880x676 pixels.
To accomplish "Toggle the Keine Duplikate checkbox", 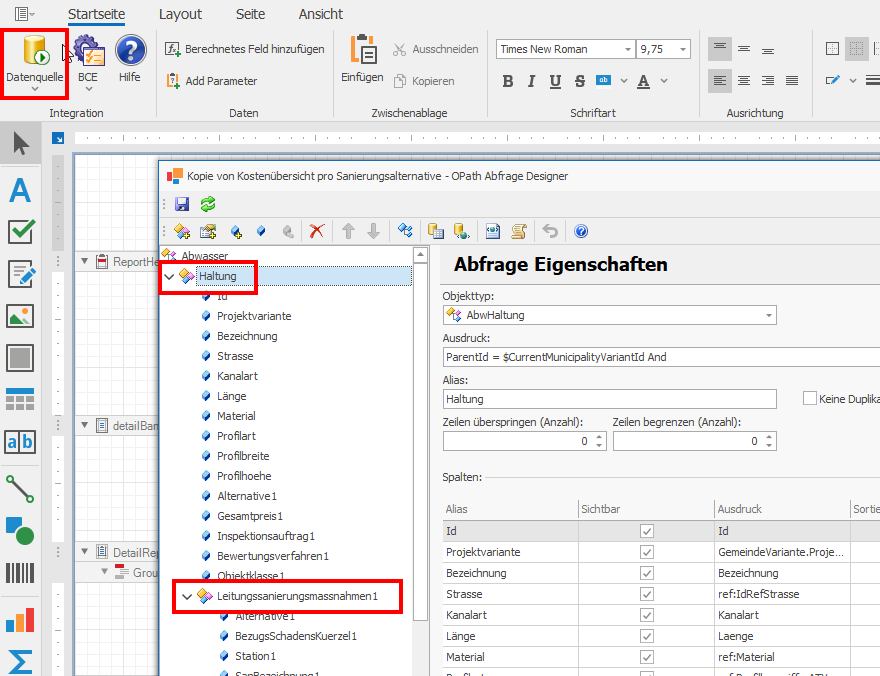I will pos(810,398).
